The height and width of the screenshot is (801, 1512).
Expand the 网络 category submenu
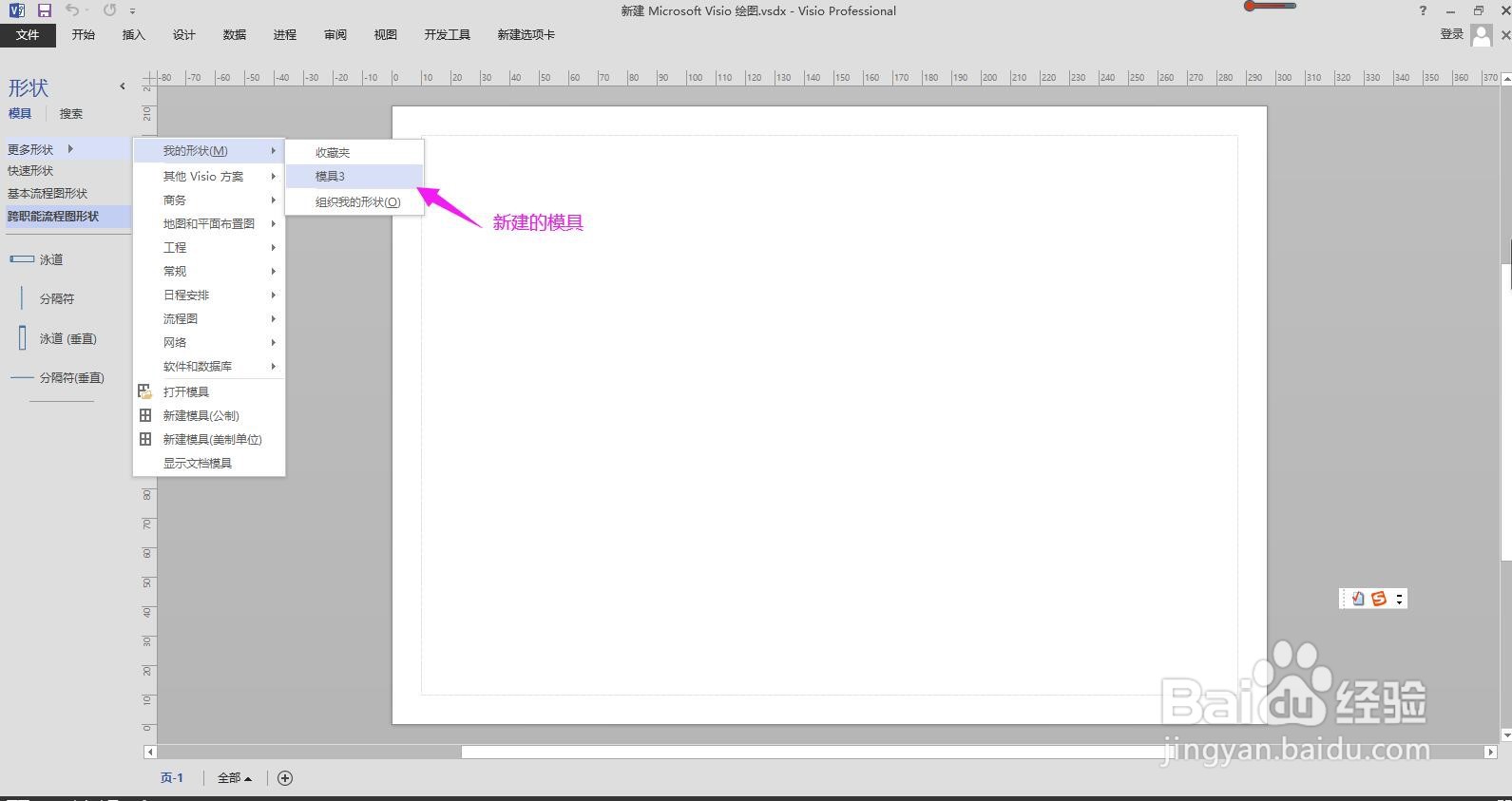209,342
